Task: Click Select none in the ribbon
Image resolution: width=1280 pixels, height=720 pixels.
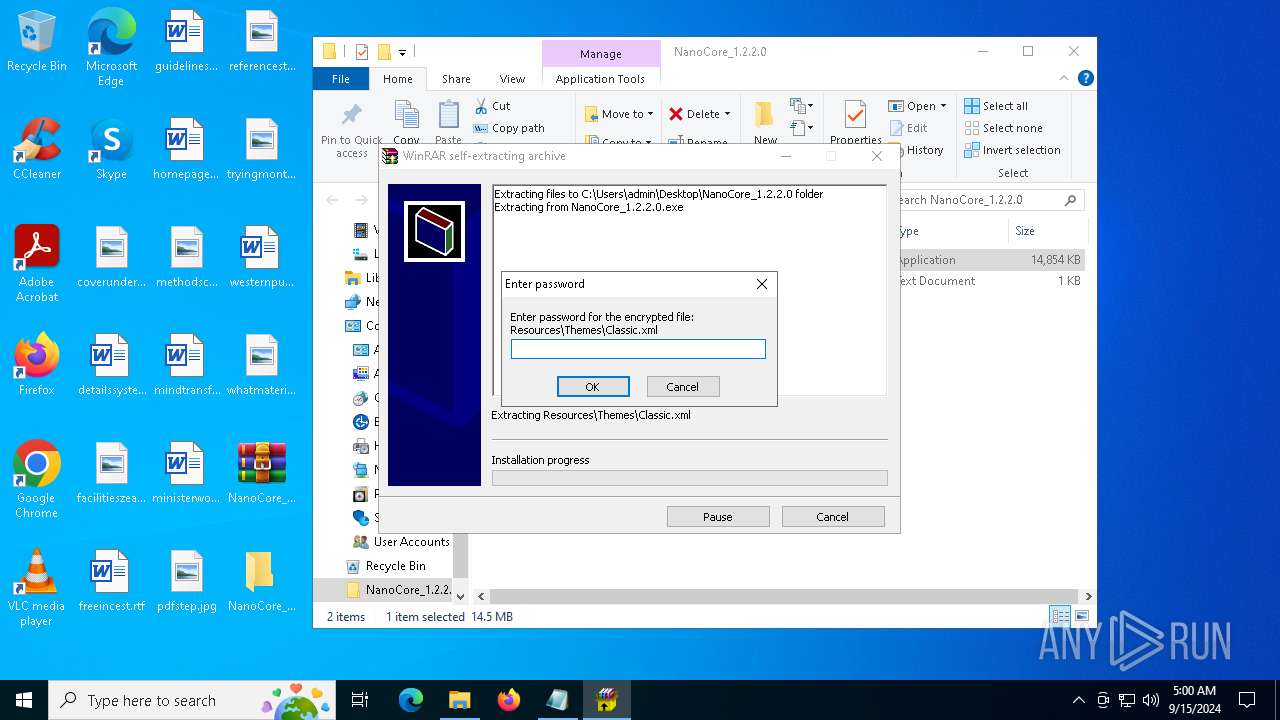Action: (1003, 128)
